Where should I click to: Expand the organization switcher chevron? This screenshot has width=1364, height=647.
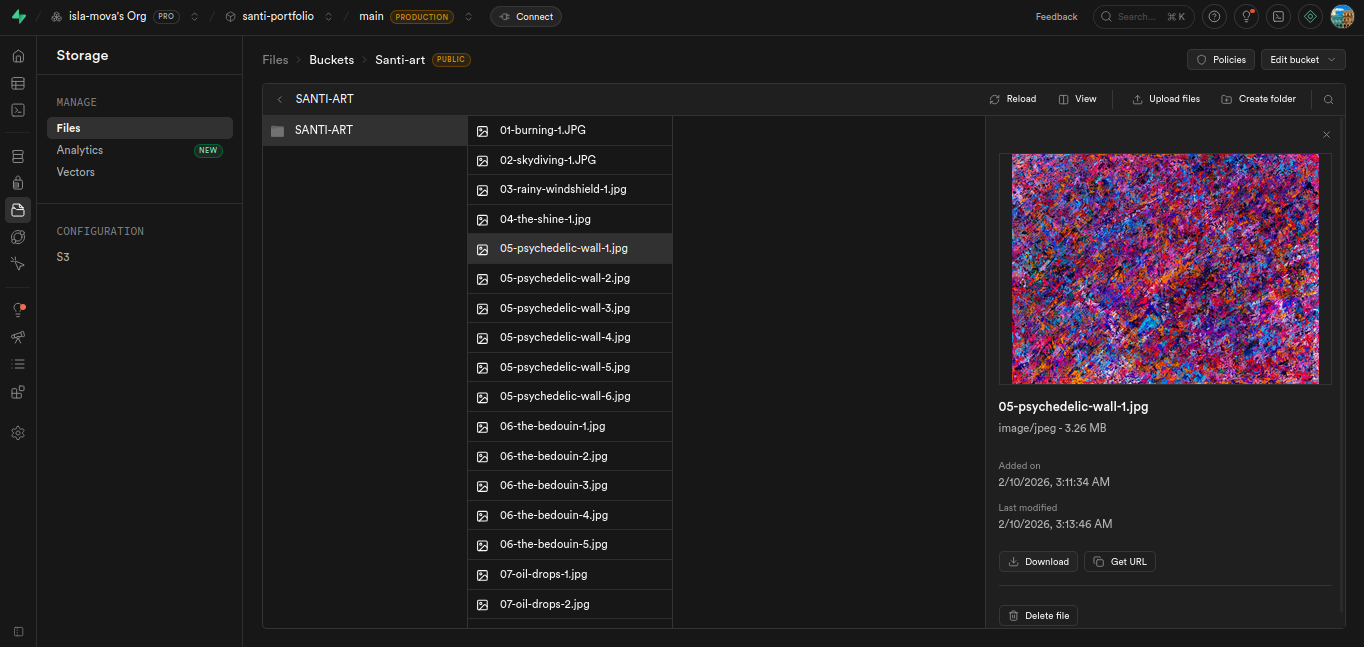tap(195, 17)
